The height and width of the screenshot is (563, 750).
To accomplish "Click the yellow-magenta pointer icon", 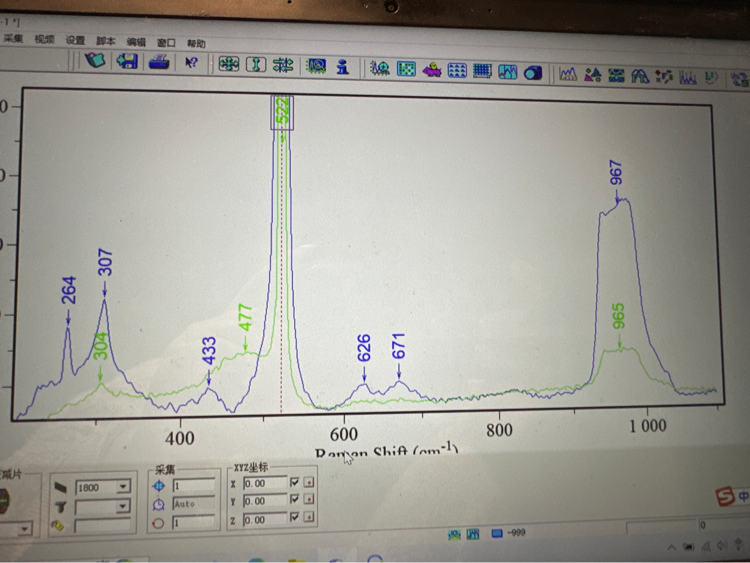I will point(432,70).
